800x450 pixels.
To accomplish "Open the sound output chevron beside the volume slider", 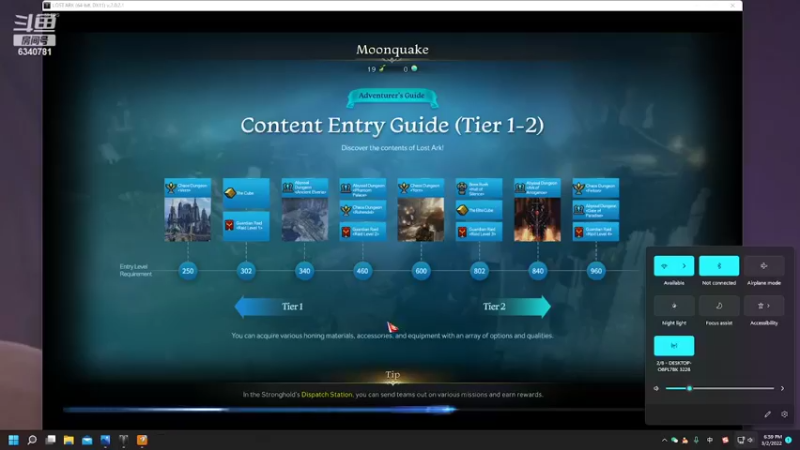I will pos(782,388).
